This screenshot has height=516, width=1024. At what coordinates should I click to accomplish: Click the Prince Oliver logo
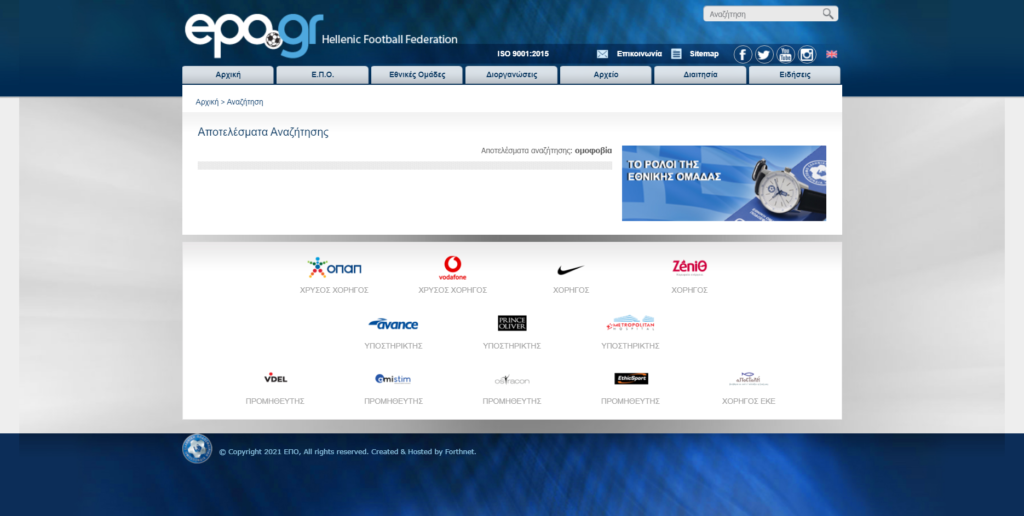(512, 323)
